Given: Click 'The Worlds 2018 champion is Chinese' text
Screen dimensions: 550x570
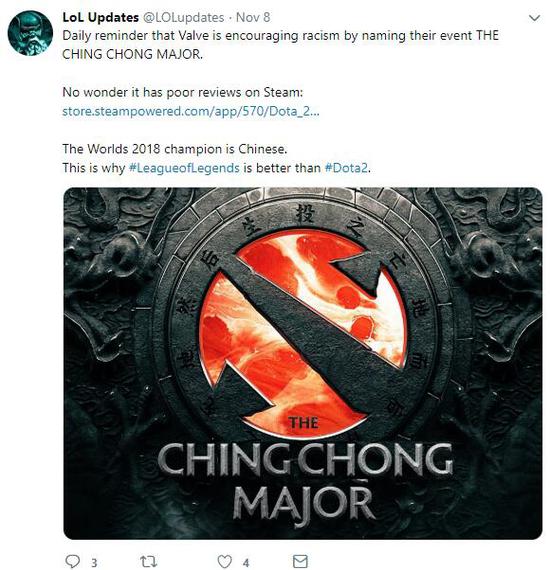Looking at the screenshot, I should click(175, 149).
